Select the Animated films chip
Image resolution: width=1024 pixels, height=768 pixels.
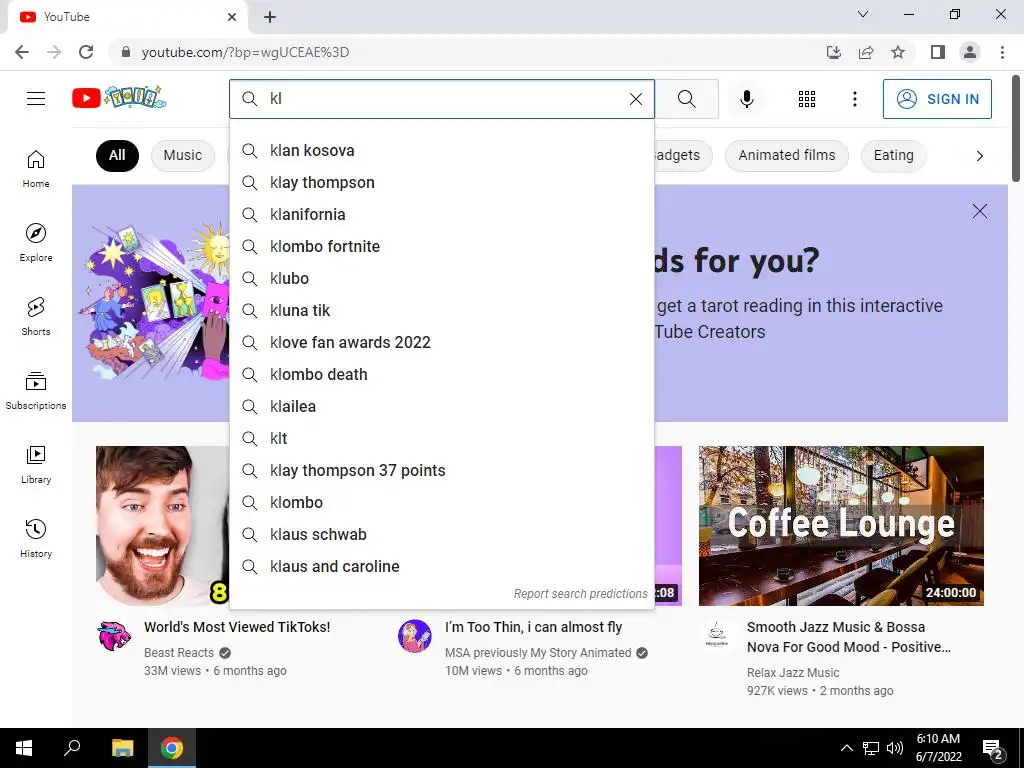[786, 155]
